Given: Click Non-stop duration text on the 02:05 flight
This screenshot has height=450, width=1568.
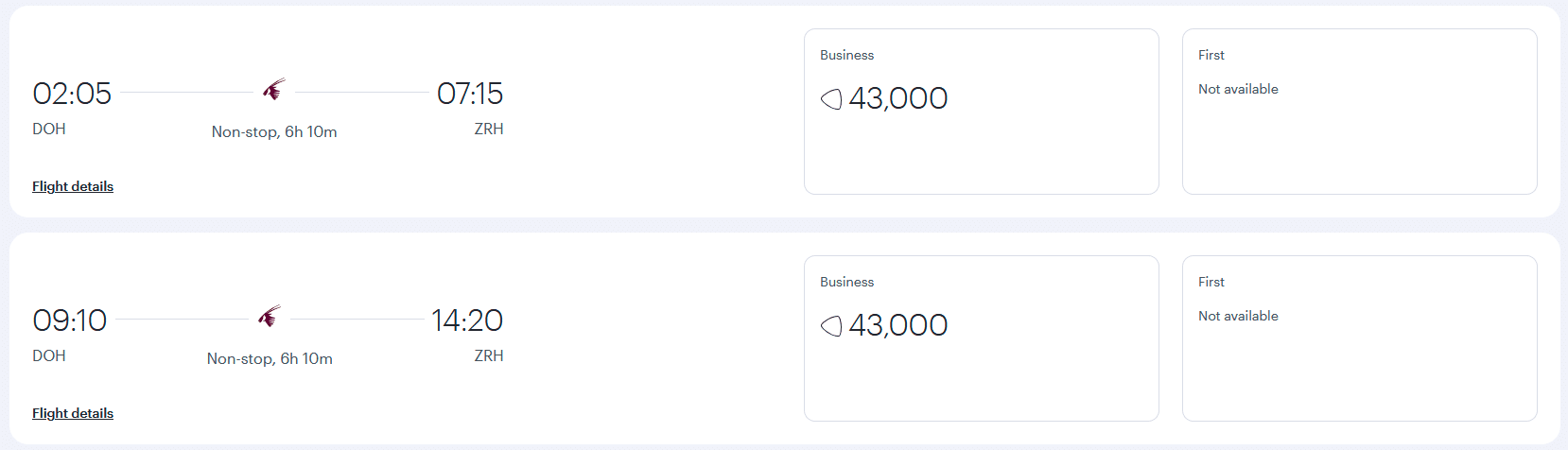Looking at the screenshot, I should click(x=274, y=132).
